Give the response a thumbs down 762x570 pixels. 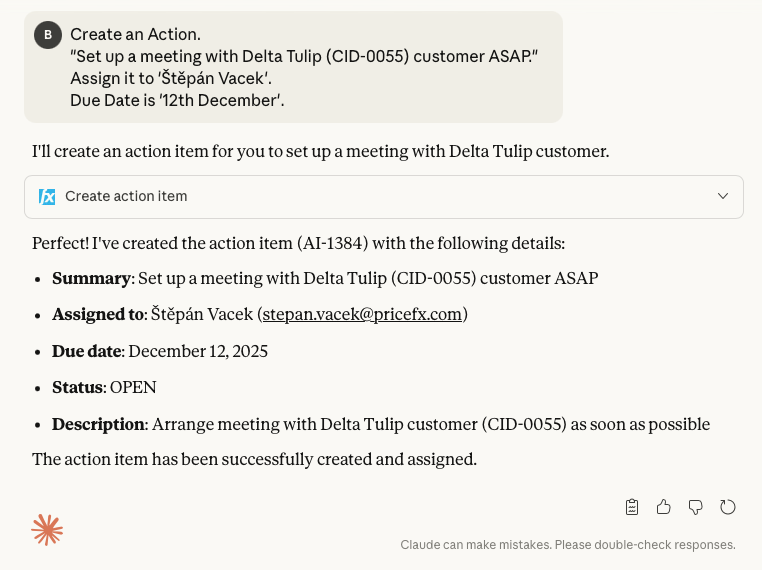click(696, 507)
